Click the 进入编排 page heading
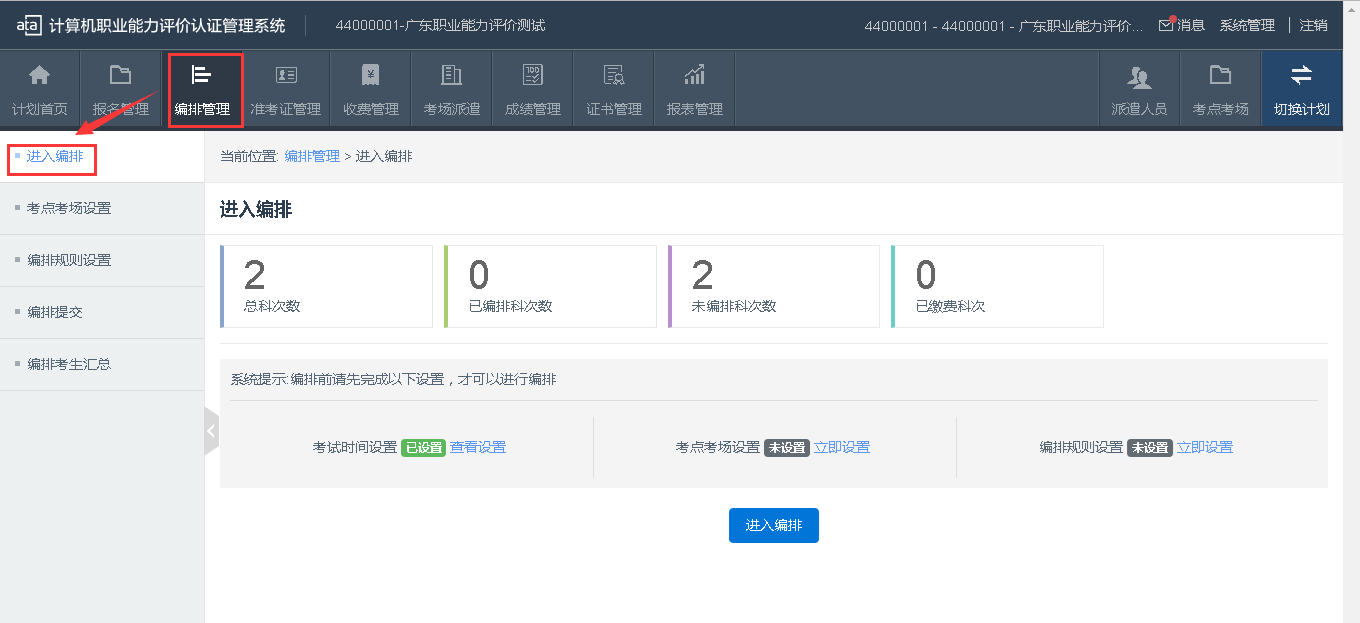Screen dimensions: 1360x623 point(256,209)
